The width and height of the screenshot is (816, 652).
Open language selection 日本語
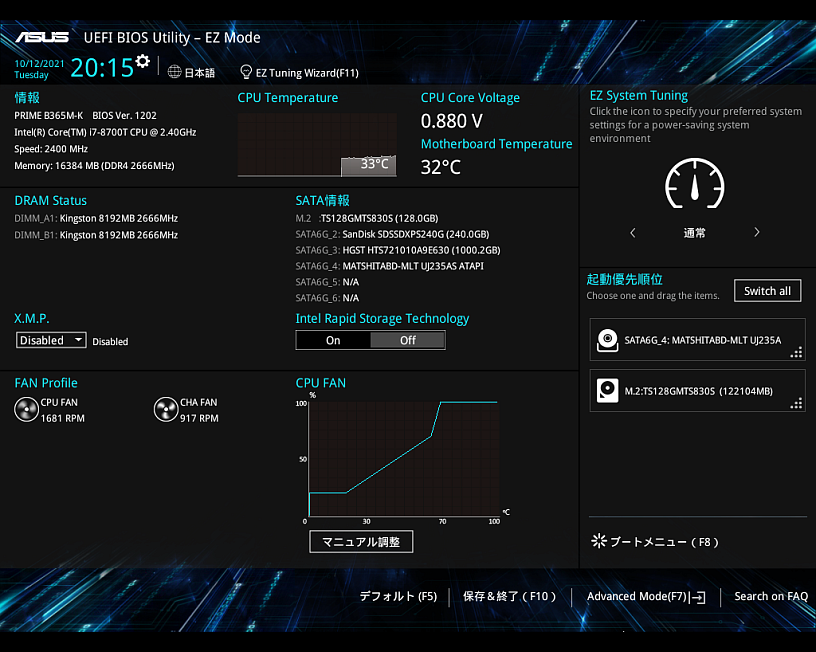[x=199, y=72]
